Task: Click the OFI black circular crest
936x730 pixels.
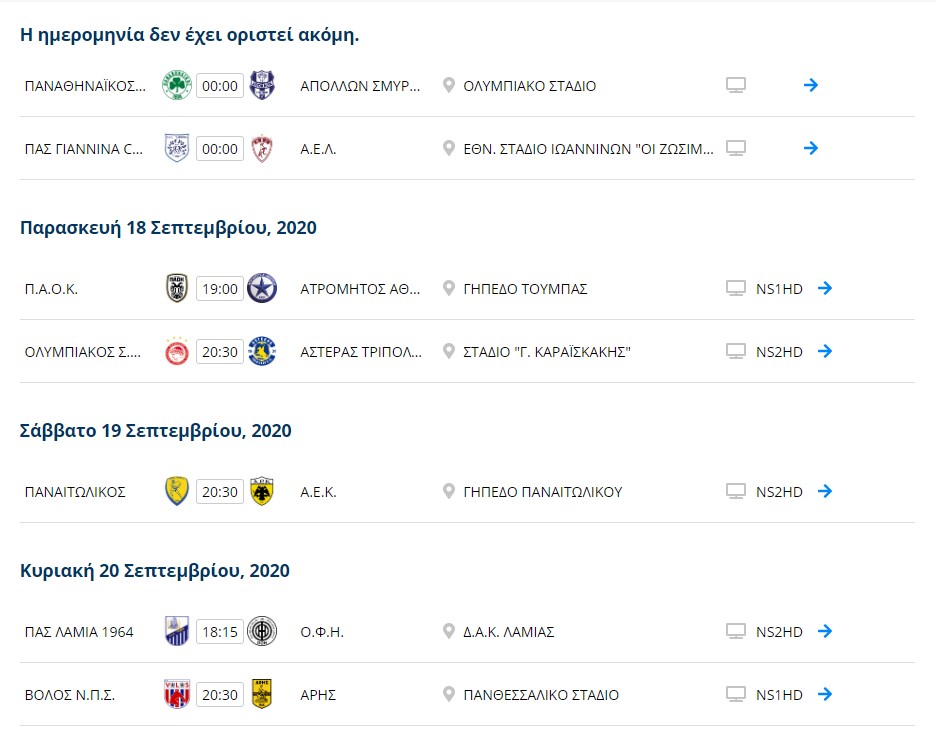Action: [261, 632]
